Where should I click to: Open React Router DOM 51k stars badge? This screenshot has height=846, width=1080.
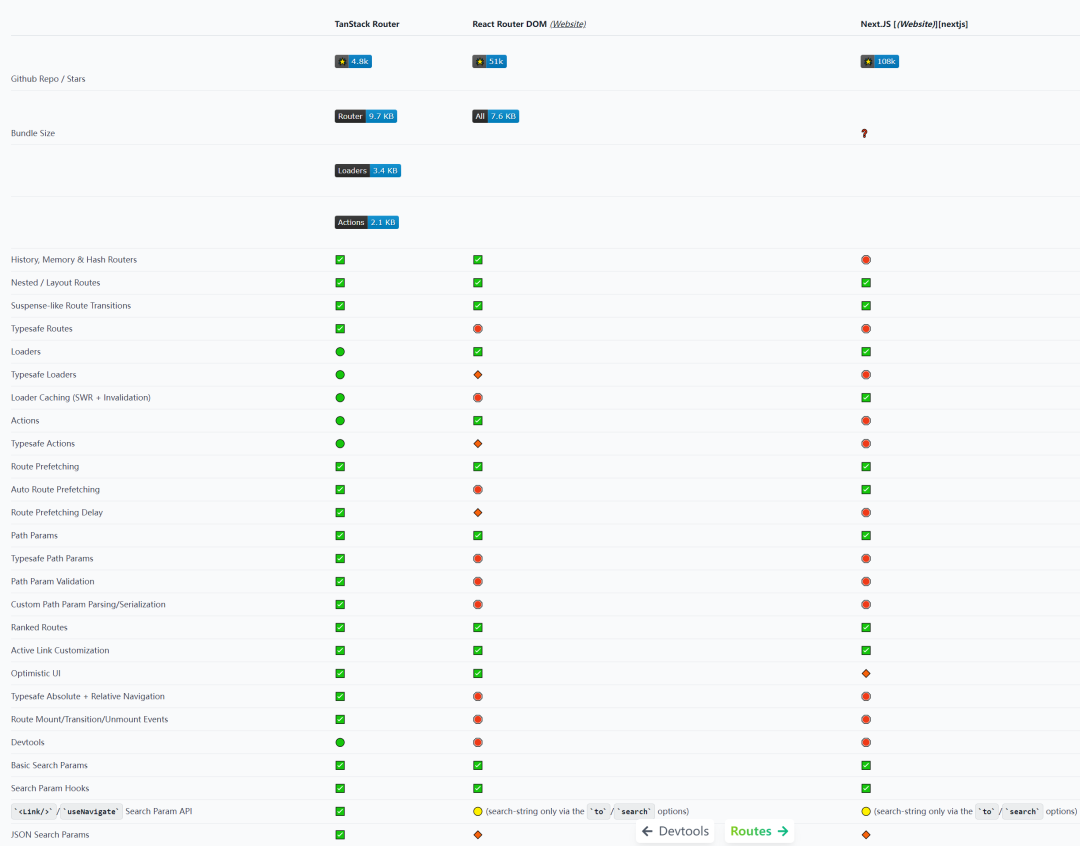[489, 61]
